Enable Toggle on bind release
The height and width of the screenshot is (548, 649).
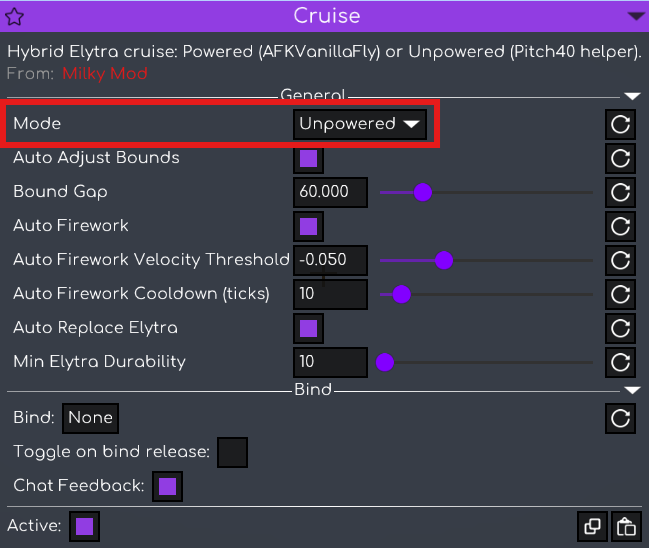point(232,452)
